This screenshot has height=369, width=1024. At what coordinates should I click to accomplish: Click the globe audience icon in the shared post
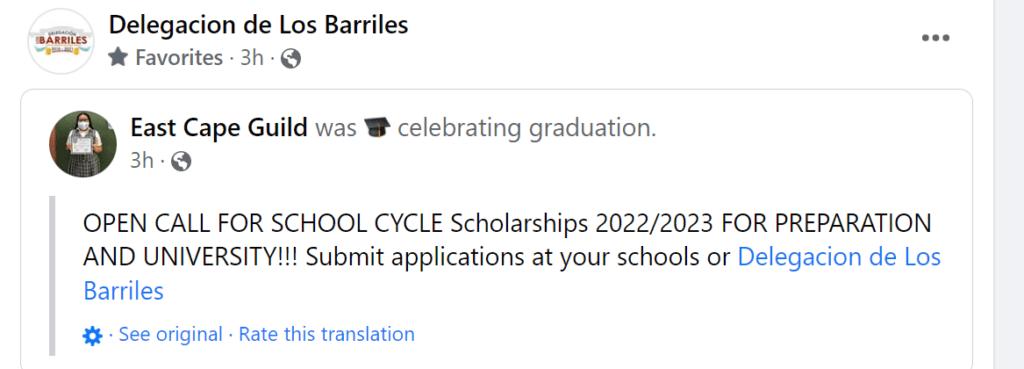point(180,161)
